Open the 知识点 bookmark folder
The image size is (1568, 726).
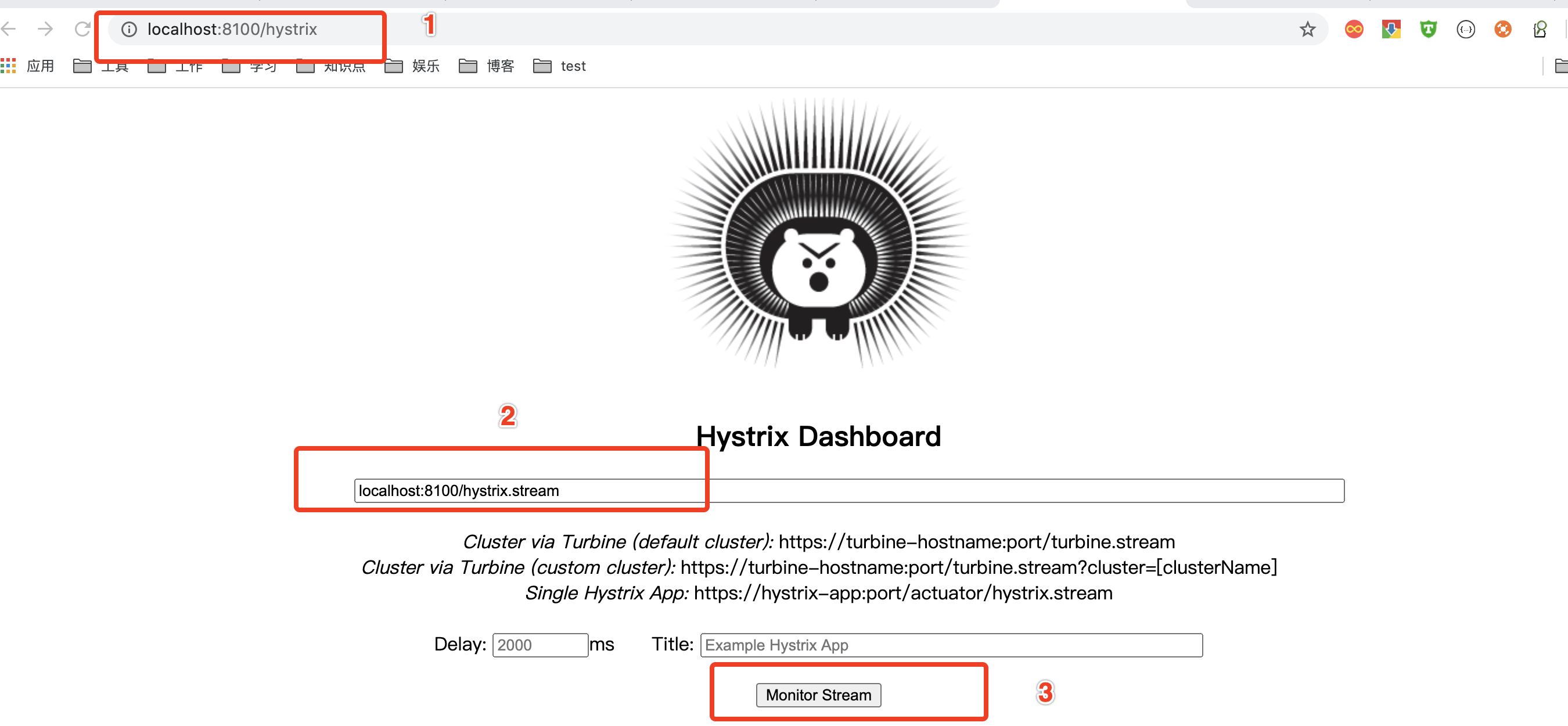coord(331,66)
